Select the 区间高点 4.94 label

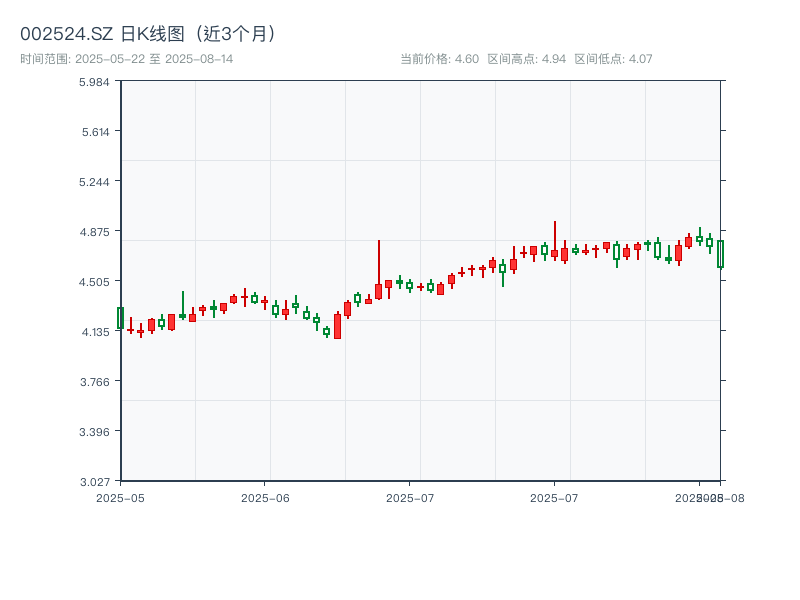[527, 59]
